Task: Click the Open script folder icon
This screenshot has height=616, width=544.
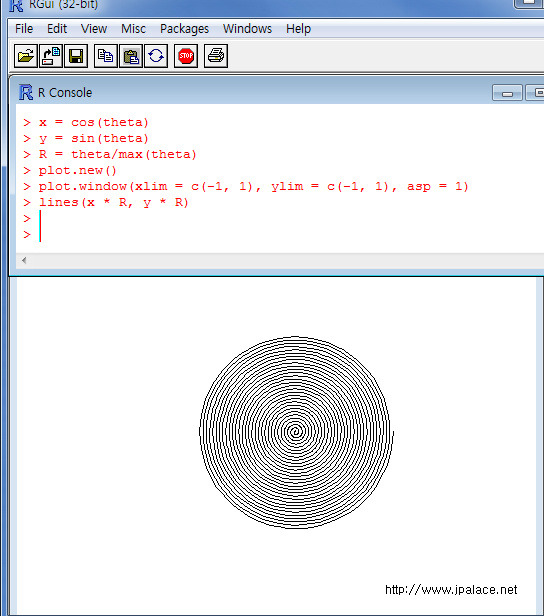Action: (26, 56)
